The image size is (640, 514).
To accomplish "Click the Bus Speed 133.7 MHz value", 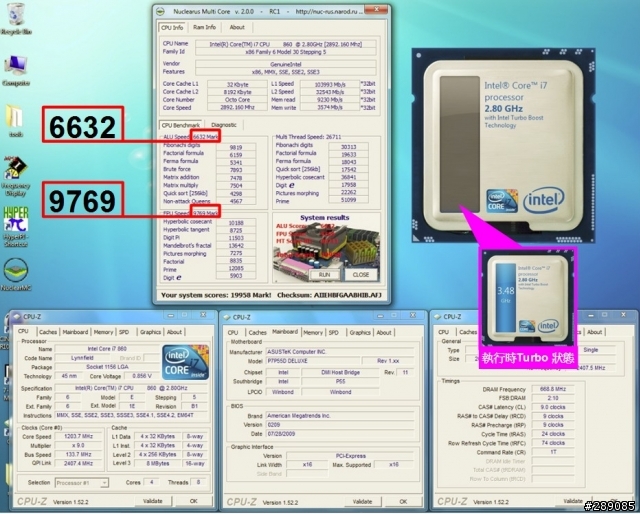I will pyautogui.click(x=79, y=454).
